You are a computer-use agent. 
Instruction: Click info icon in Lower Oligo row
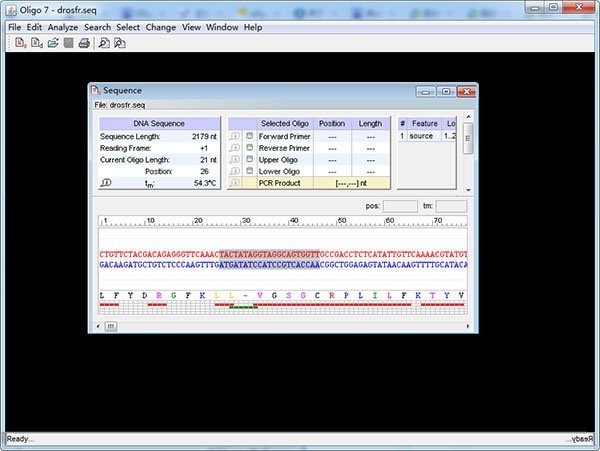point(235,171)
